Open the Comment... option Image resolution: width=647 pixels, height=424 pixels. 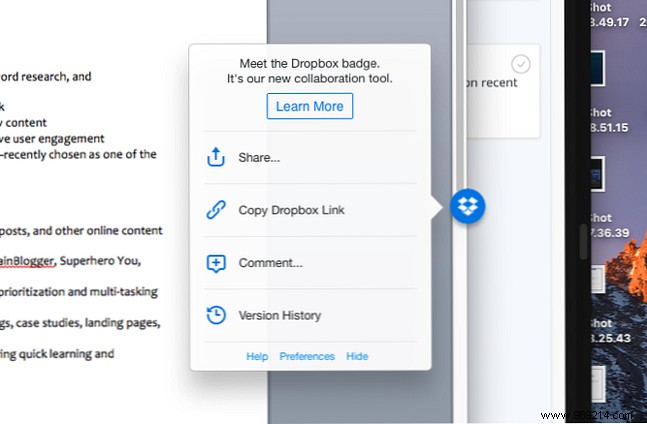pos(310,263)
